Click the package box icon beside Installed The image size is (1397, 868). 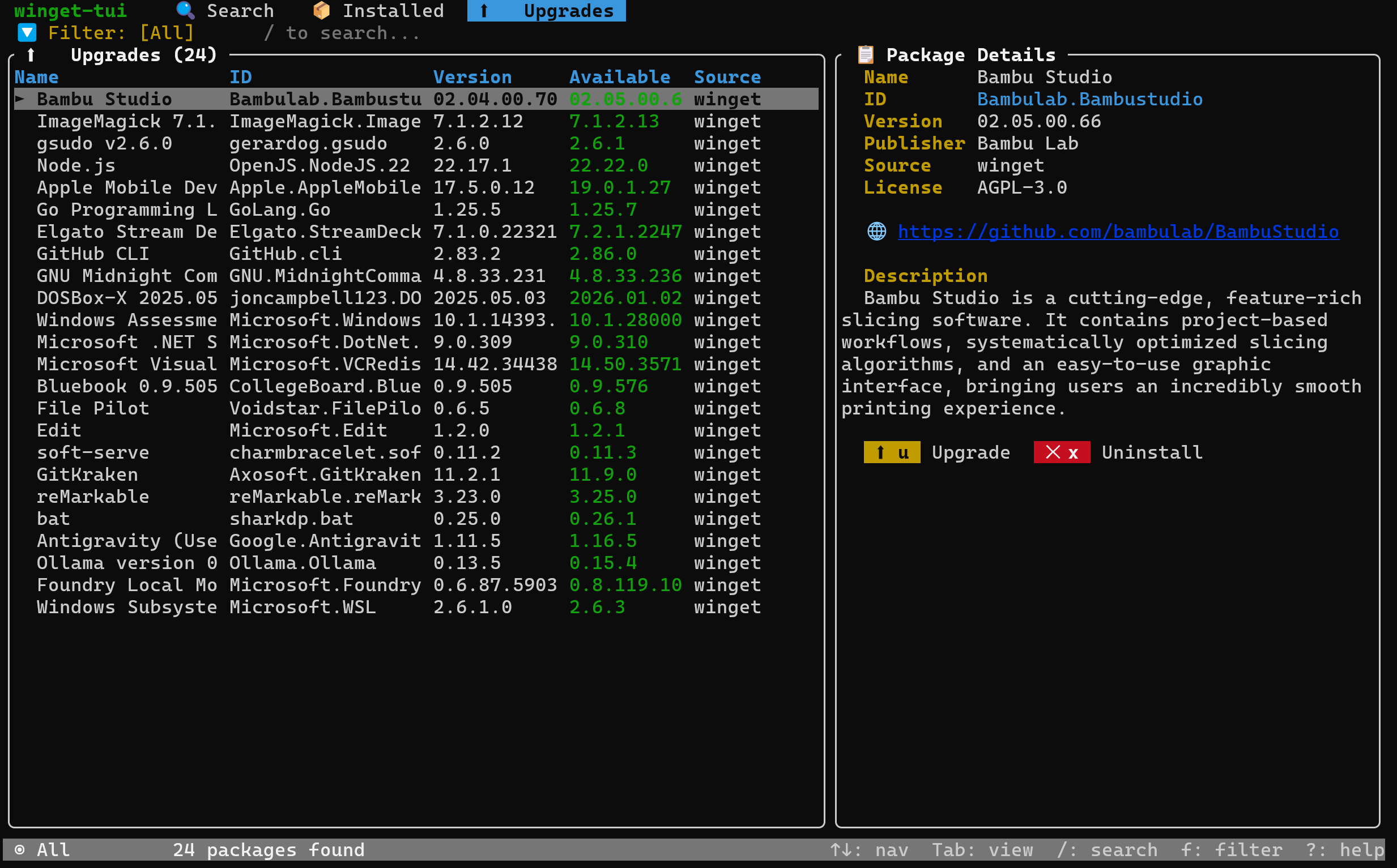pyautogui.click(x=322, y=10)
